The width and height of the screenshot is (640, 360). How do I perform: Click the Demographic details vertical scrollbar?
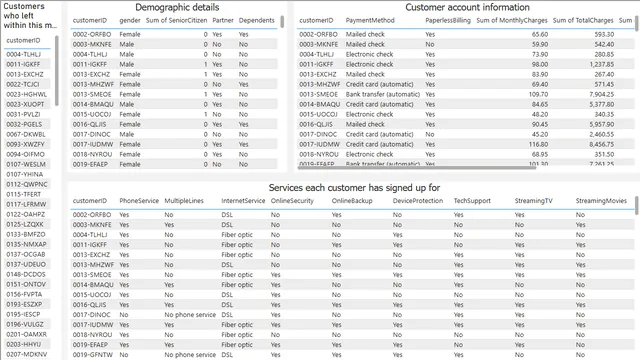pos(282,22)
